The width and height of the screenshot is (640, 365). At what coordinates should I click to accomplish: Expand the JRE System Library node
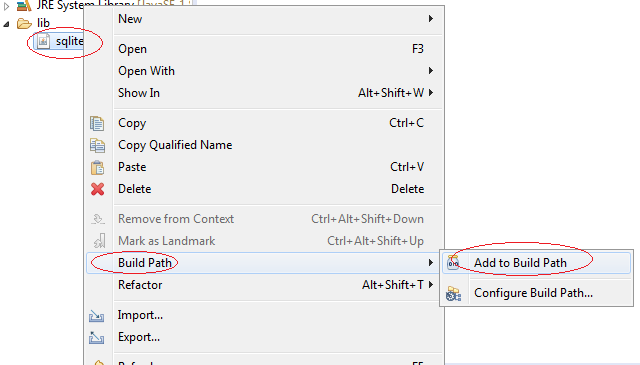[6, 6]
